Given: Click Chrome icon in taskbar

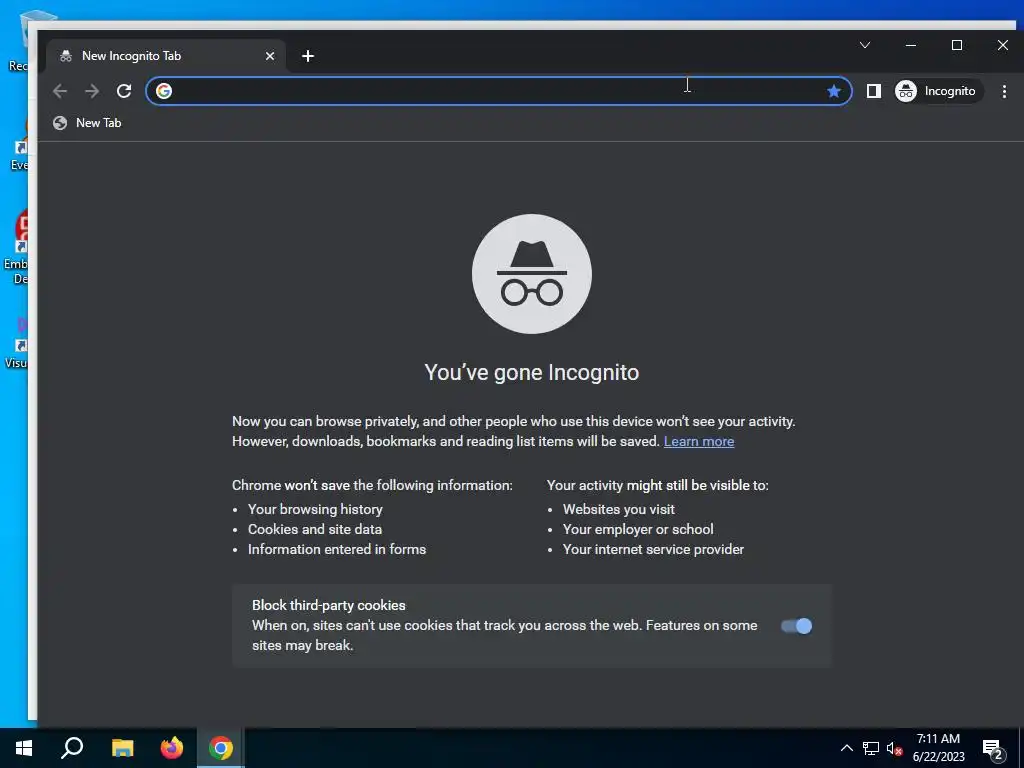Looking at the screenshot, I should pos(221,748).
